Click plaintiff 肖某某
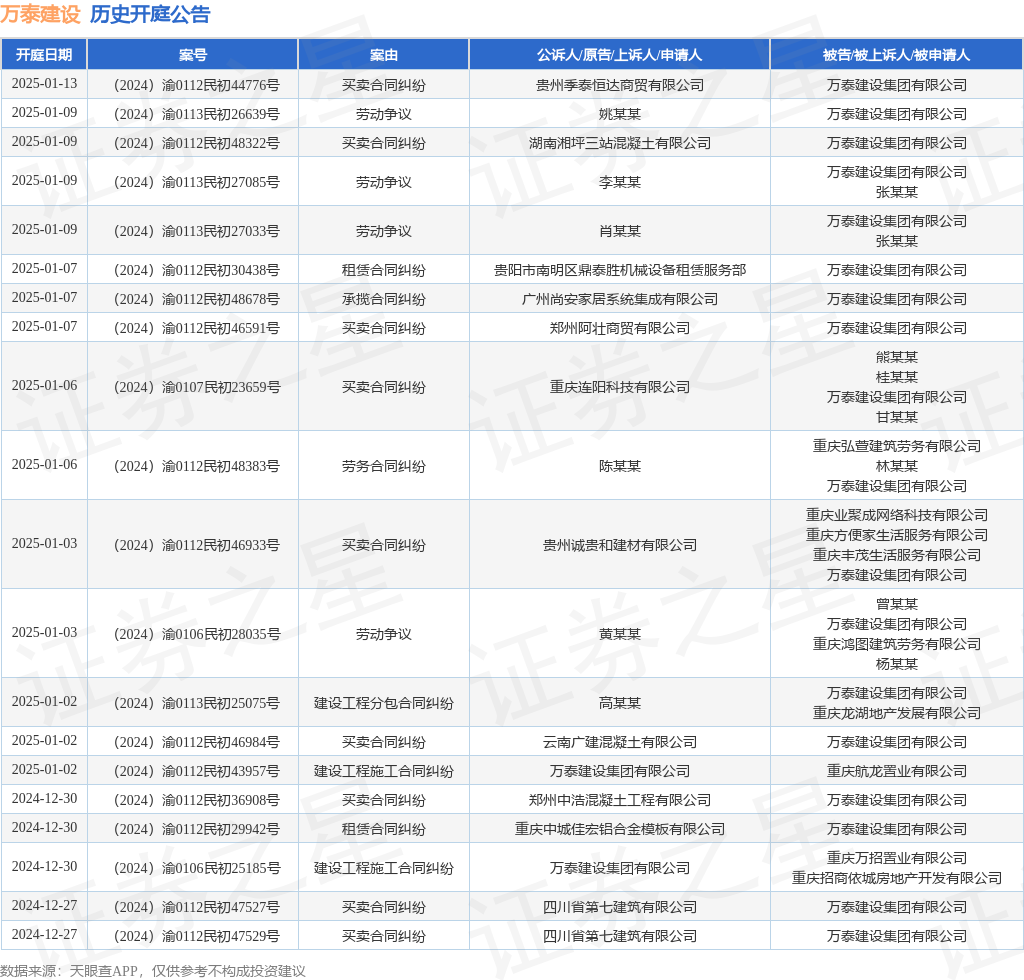Screen dimensions: 1024x980 click(x=620, y=231)
